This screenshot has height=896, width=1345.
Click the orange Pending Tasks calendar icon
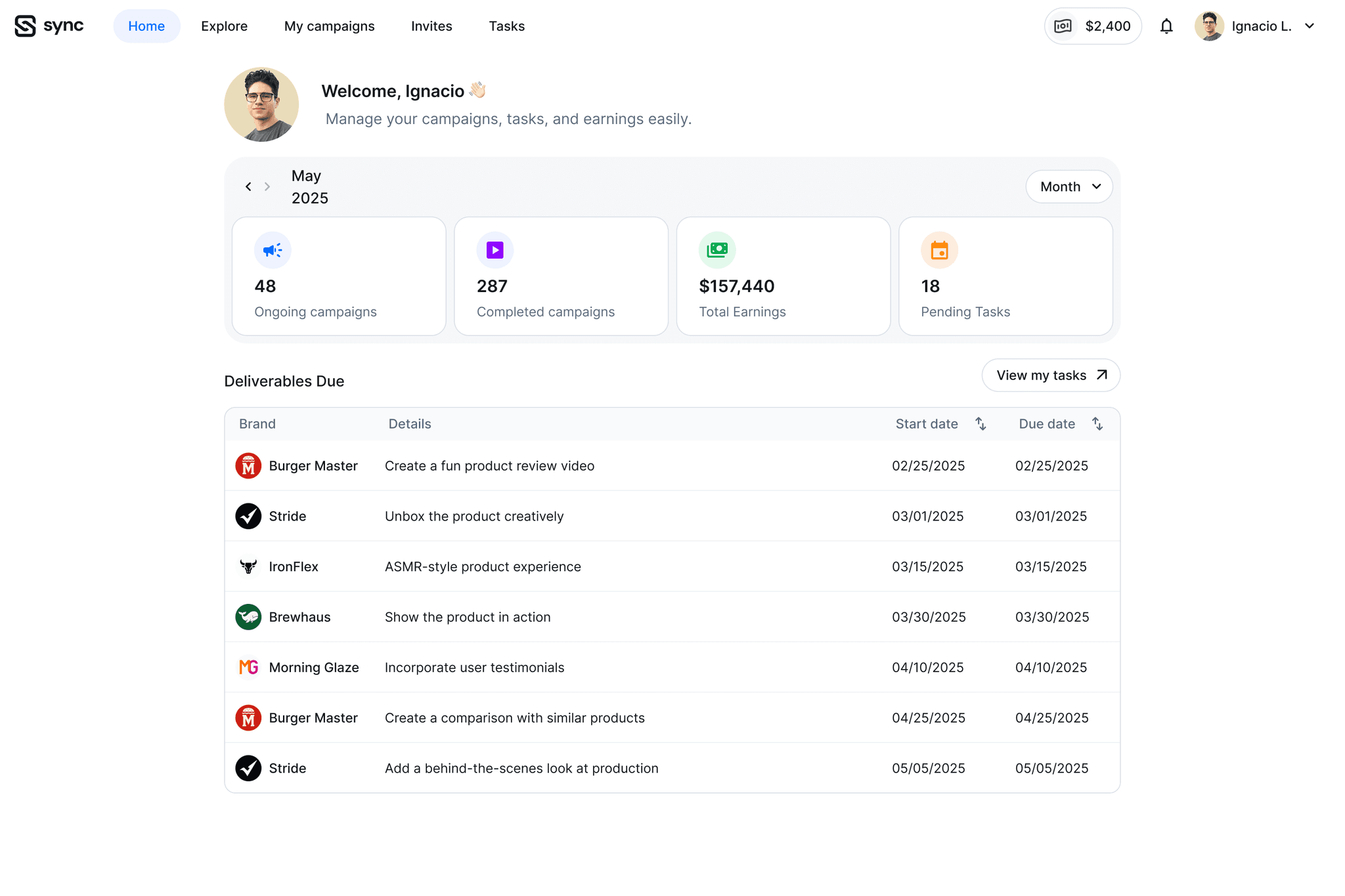pos(939,250)
